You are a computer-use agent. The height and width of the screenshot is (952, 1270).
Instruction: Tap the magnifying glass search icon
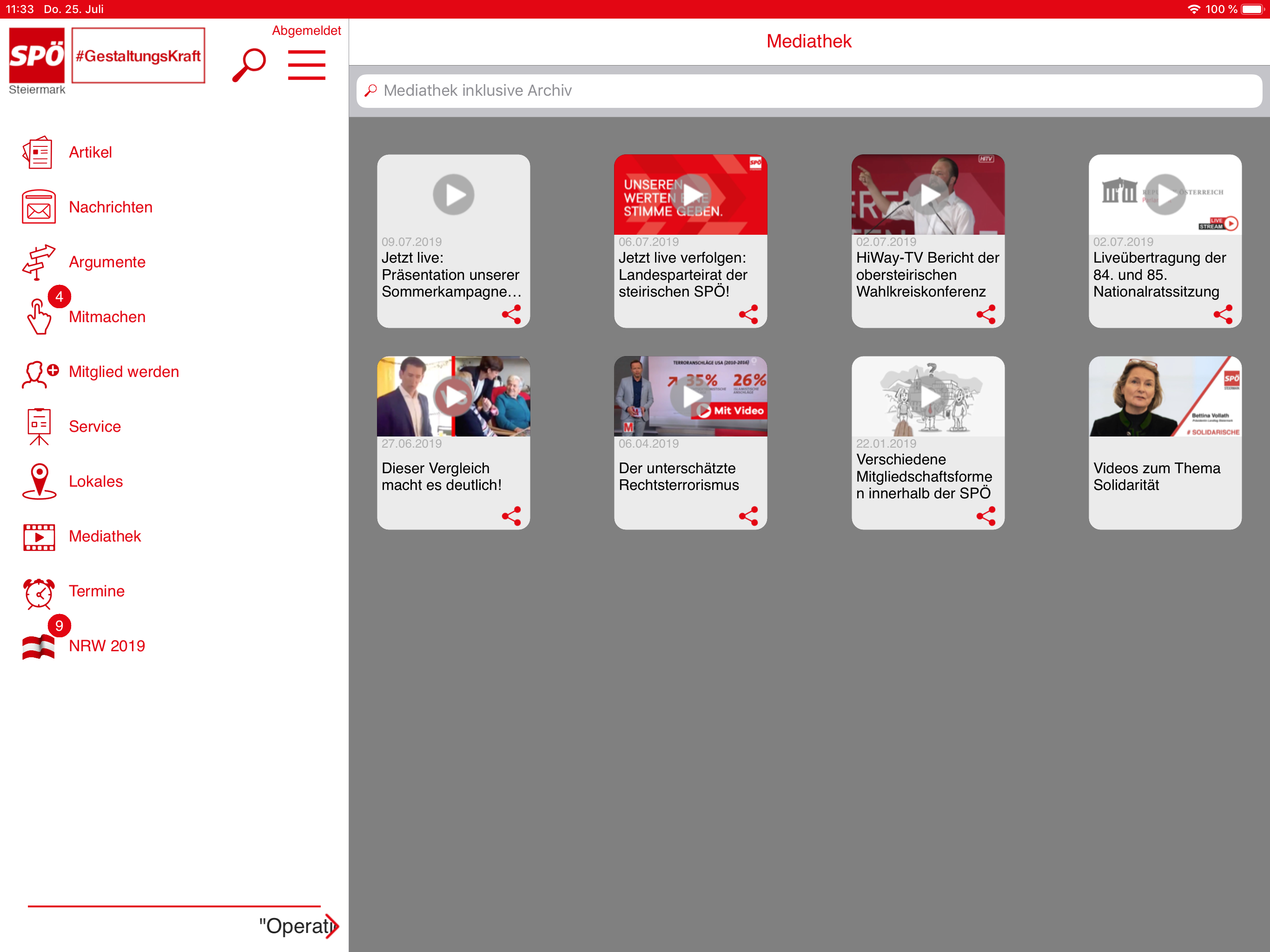(249, 65)
